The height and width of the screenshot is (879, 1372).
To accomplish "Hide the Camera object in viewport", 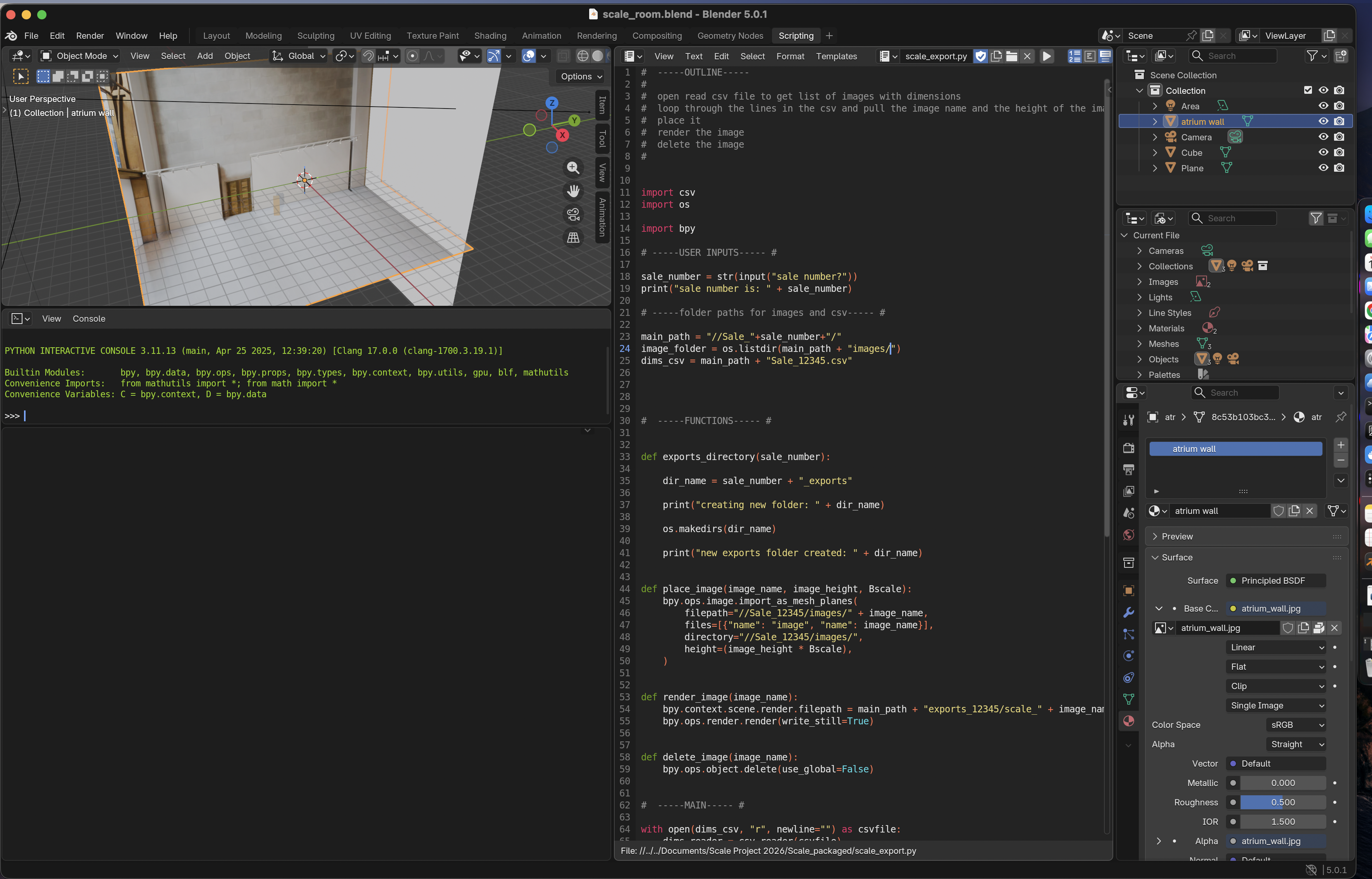I will coord(1323,137).
